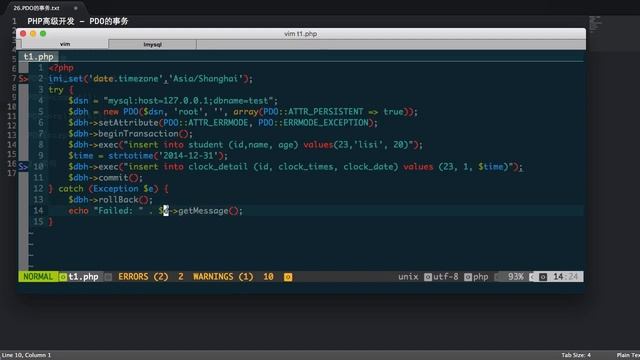Viewport: 640px width, 360px height.
Task: Click the Syntastic S> sign on line 2
Action: pyautogui.click(x=23, y=79)
